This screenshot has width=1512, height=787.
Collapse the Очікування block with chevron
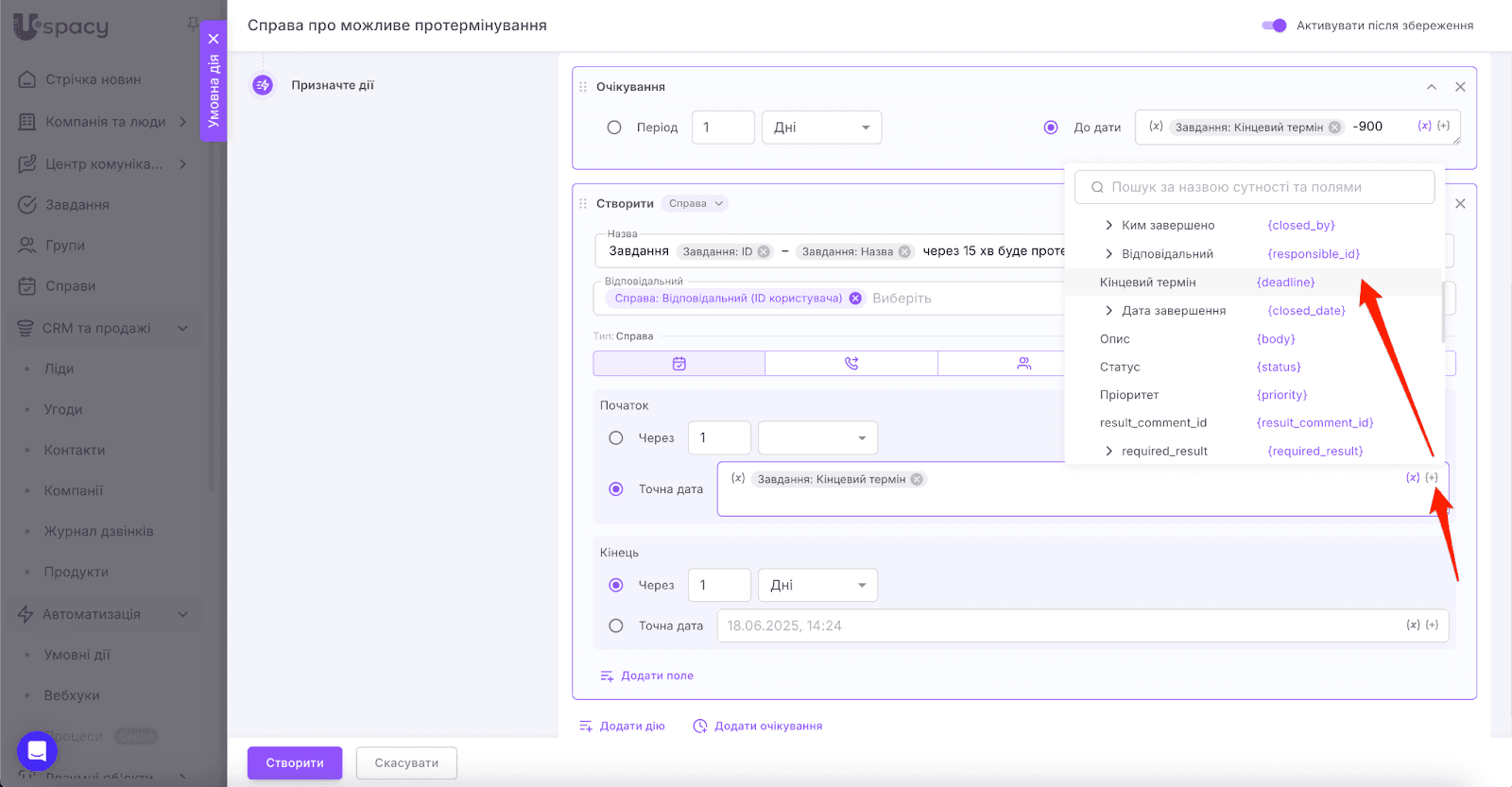point(1432,87)
